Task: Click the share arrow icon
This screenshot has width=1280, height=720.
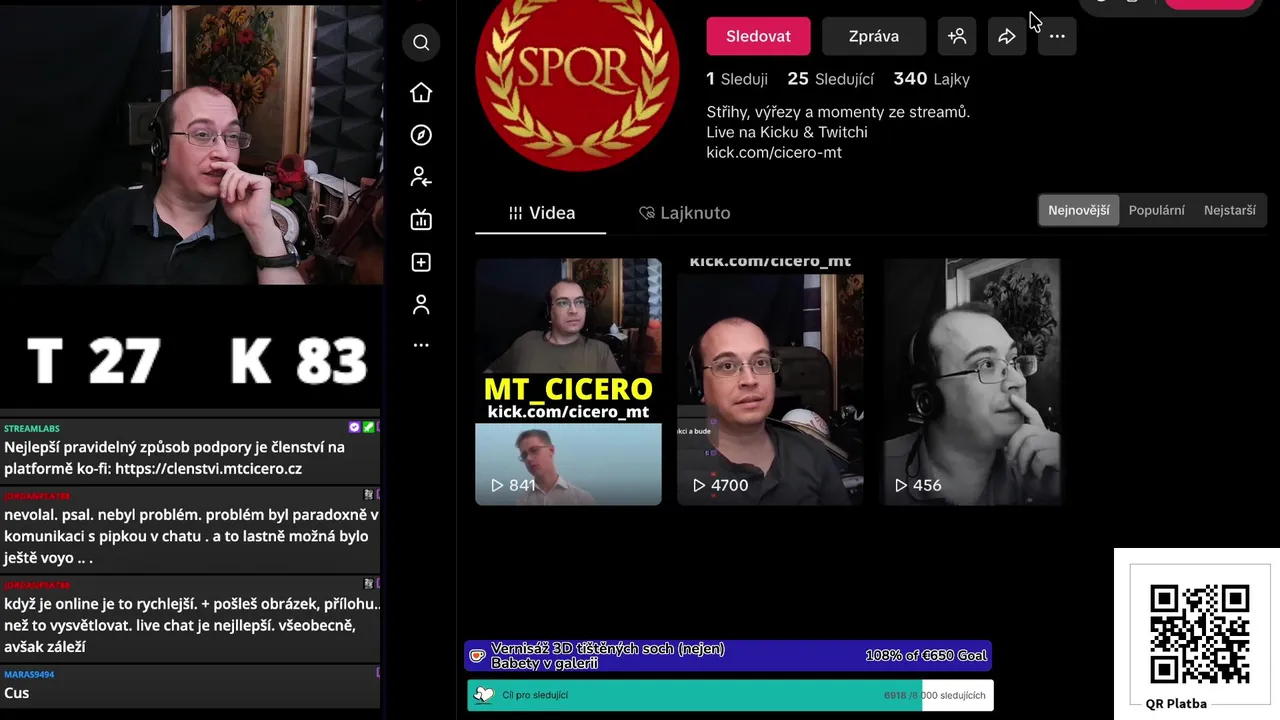Action: (1007, 36)
